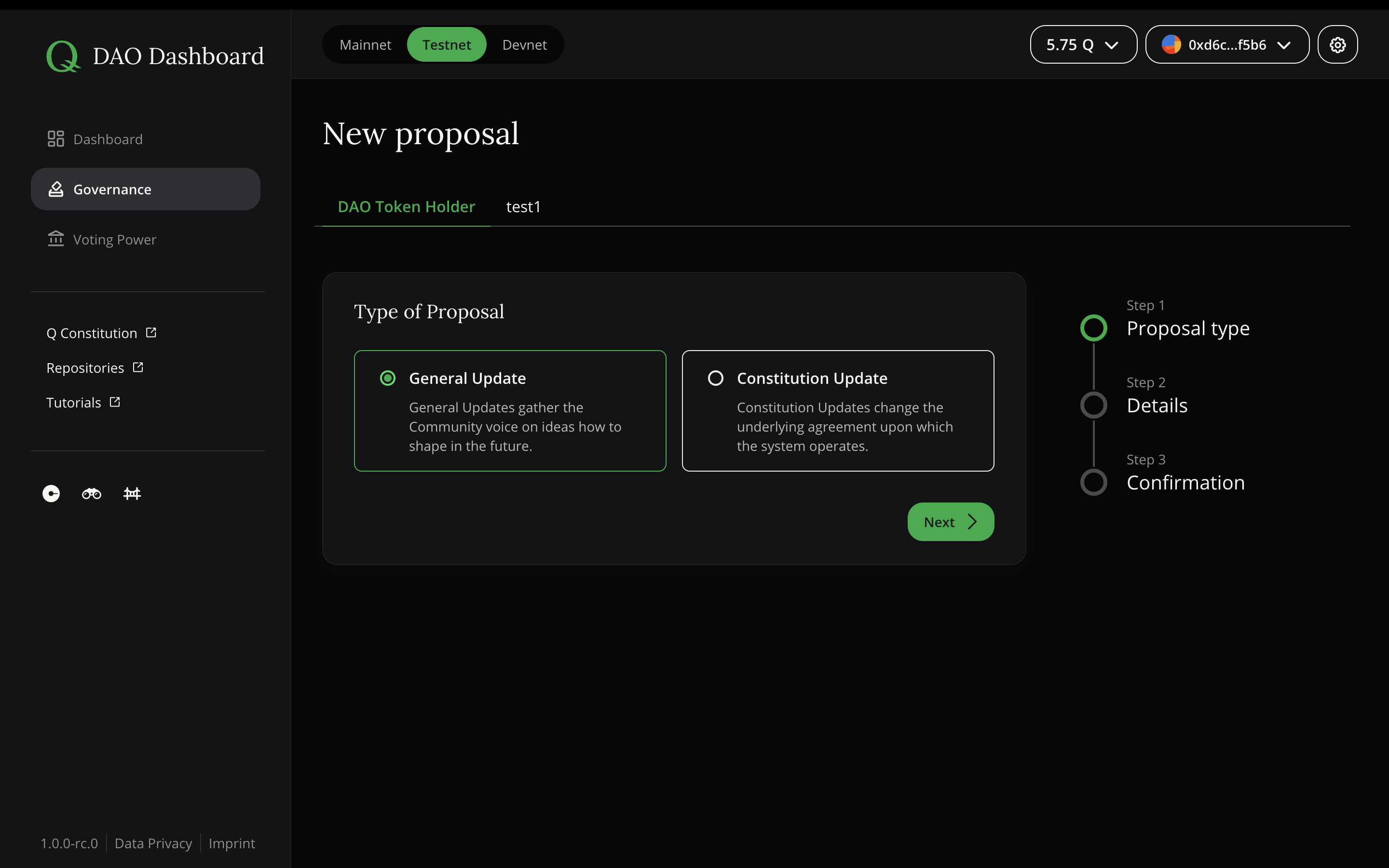
Task: Click Step 3 Confirmation circle indicator
Action: coord(1093,482)
